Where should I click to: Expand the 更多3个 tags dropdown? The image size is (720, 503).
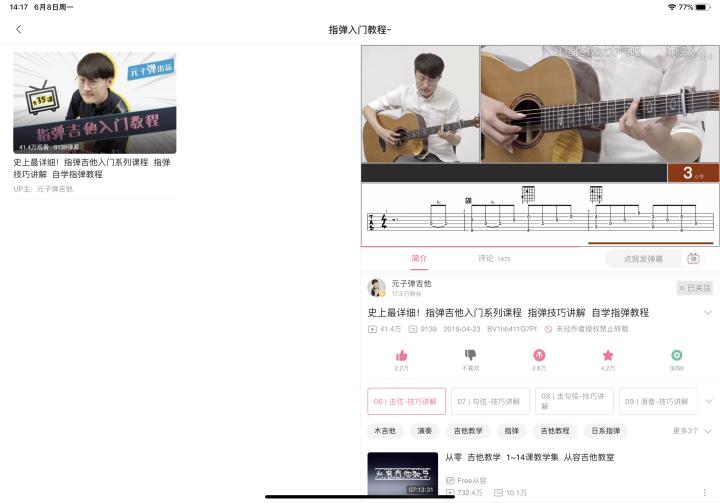[x=692, y=431]
